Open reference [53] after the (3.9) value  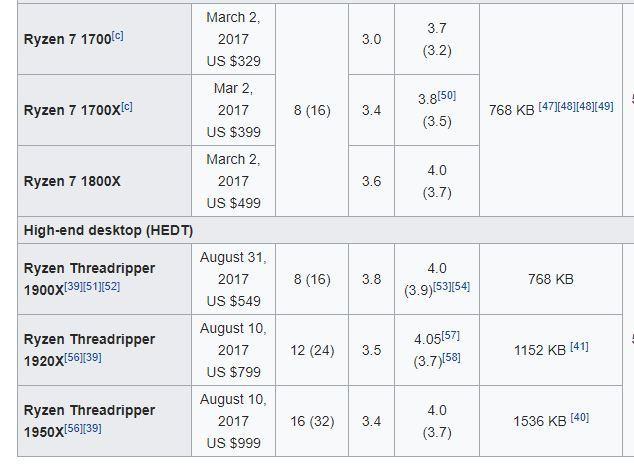[x=442, y=287]
